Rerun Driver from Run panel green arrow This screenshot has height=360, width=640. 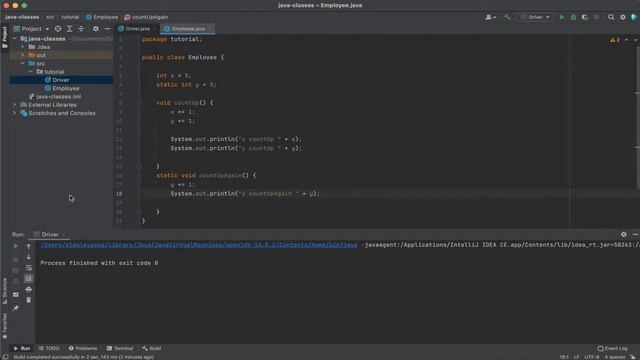click(x=16, y=246)
